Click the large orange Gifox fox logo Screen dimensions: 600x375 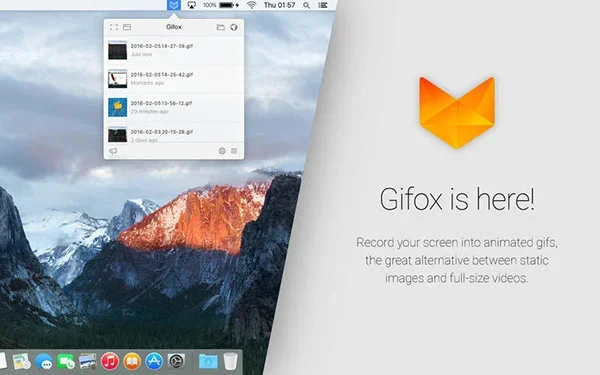[x=457, y=112]
